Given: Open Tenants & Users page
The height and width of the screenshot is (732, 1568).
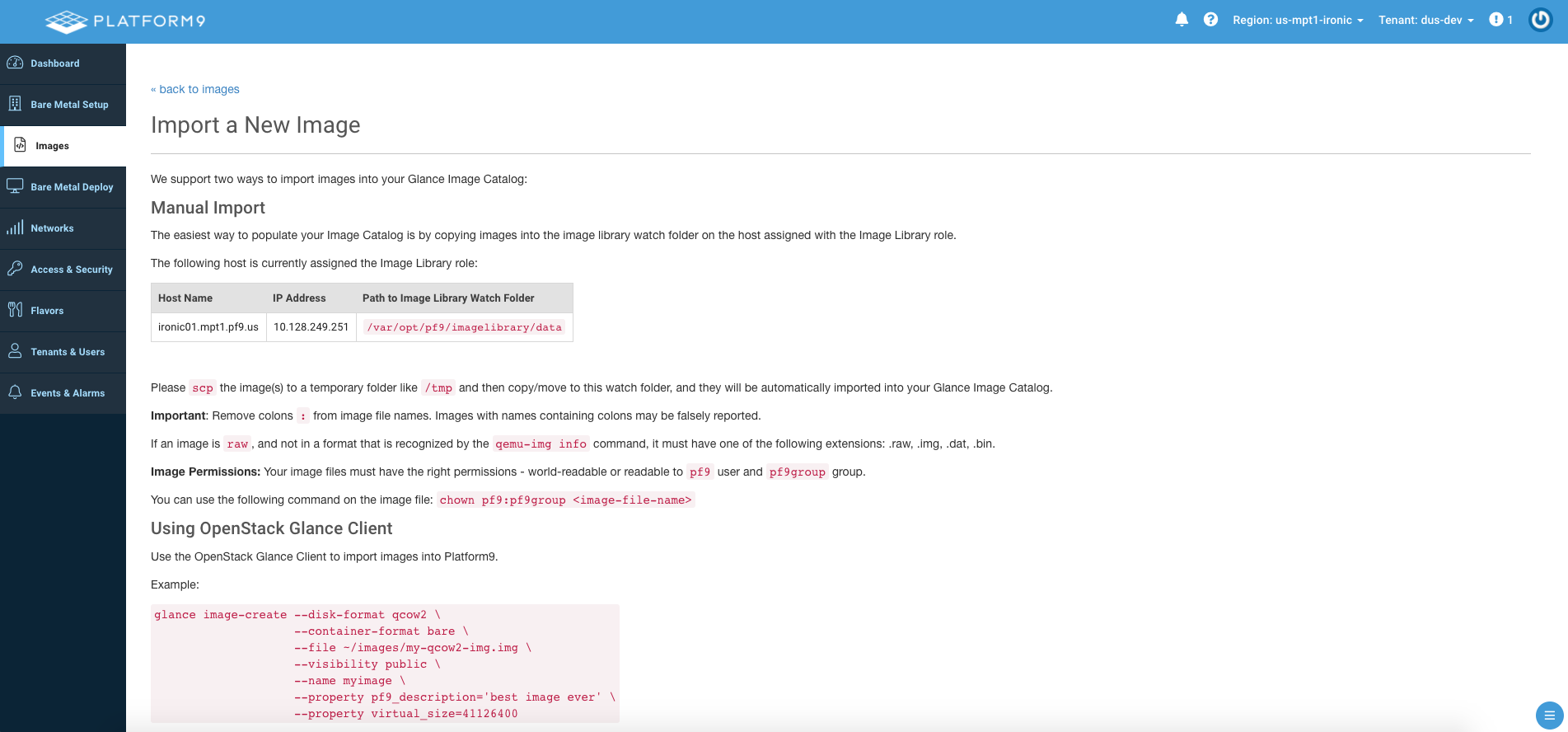Looking at the screenshot, I should (x=63, y=352).
